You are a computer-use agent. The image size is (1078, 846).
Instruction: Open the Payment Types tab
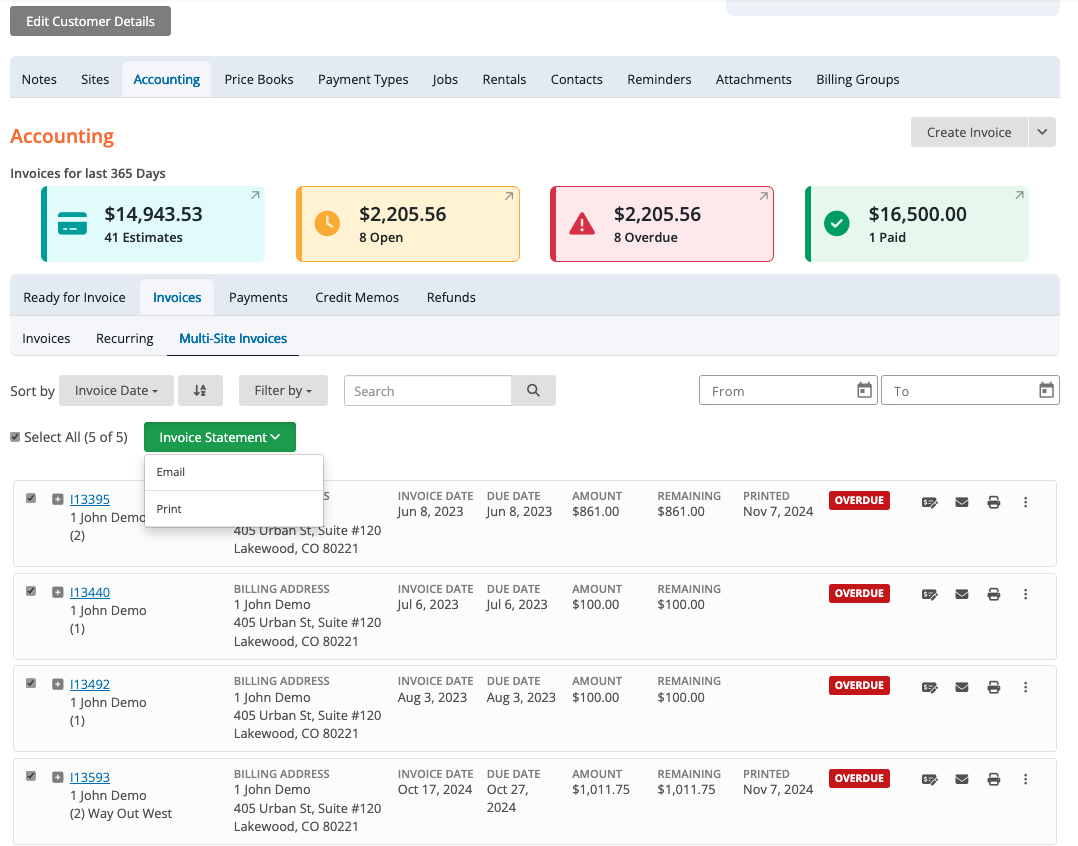point(363,79)
